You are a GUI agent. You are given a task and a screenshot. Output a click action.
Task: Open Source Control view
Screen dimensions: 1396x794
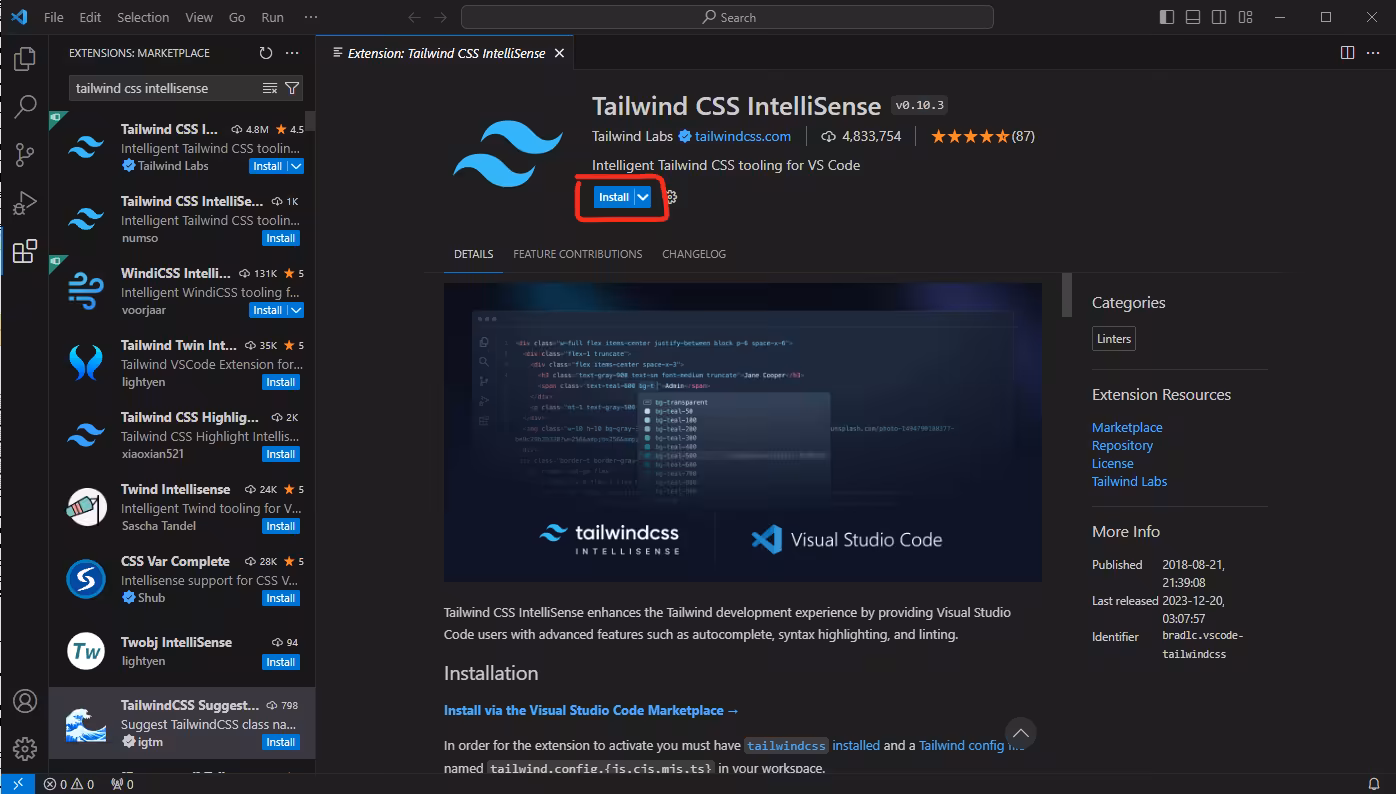pyautogui.click(x=25, y=155)
